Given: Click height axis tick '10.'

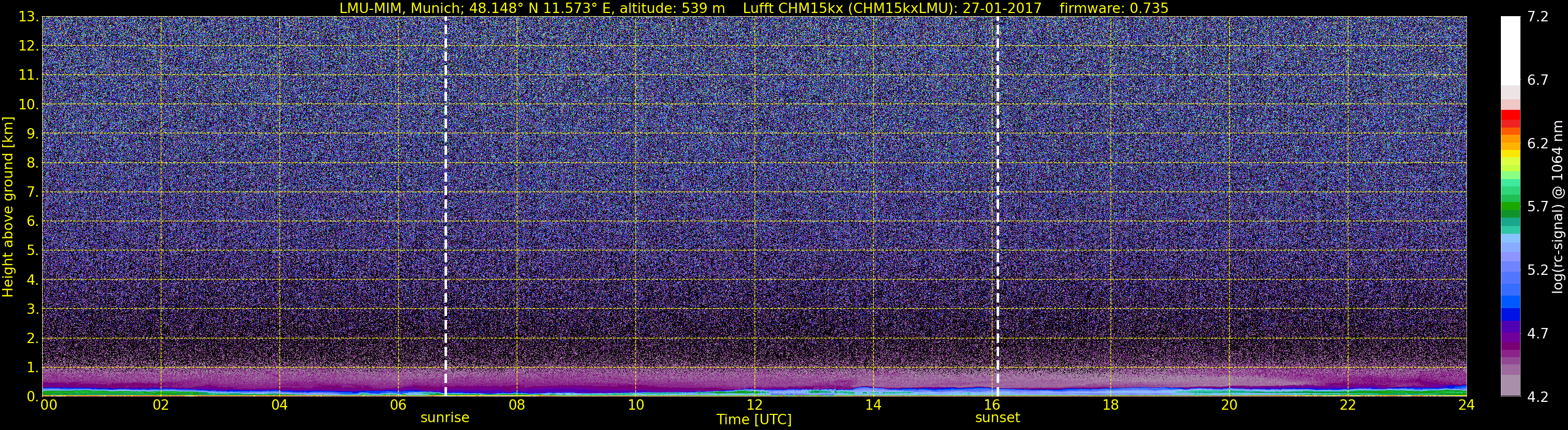Looking at the screenshot, I should point(29,105).
